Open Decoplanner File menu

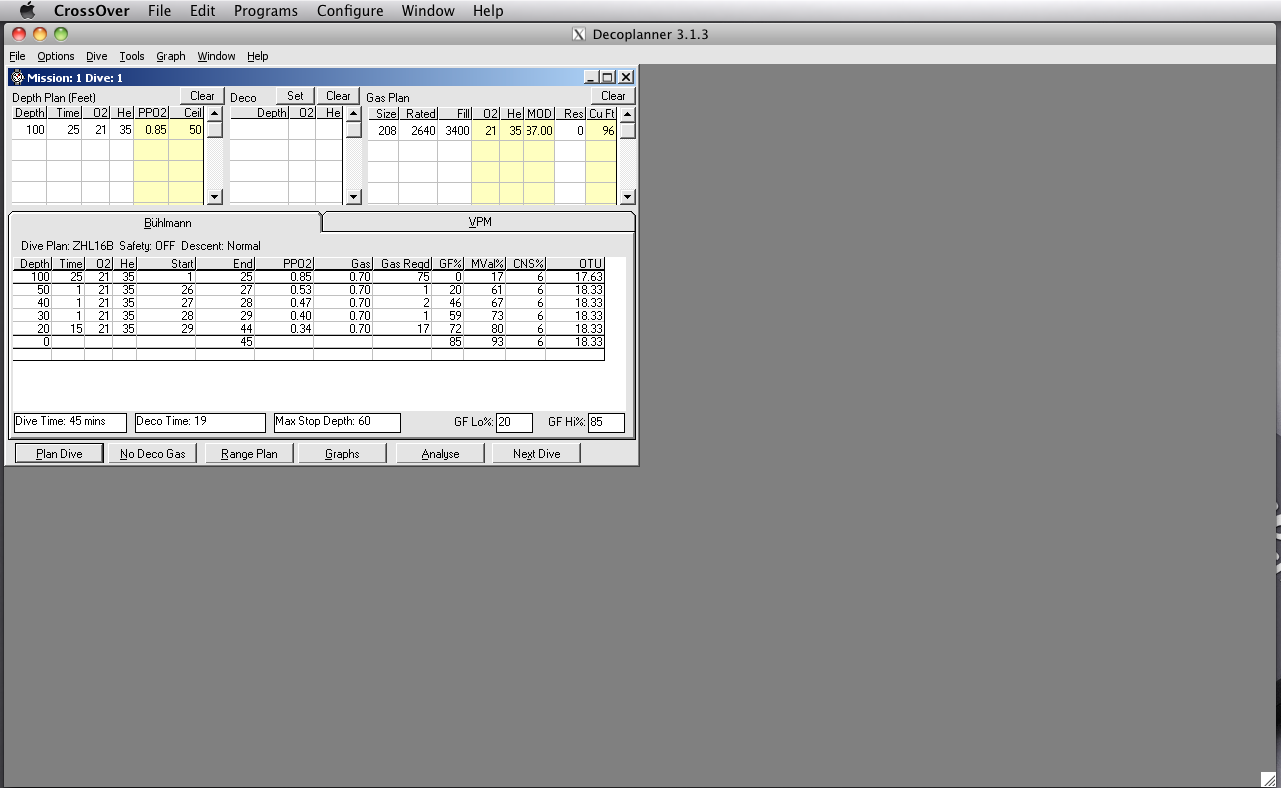[17, 56]
